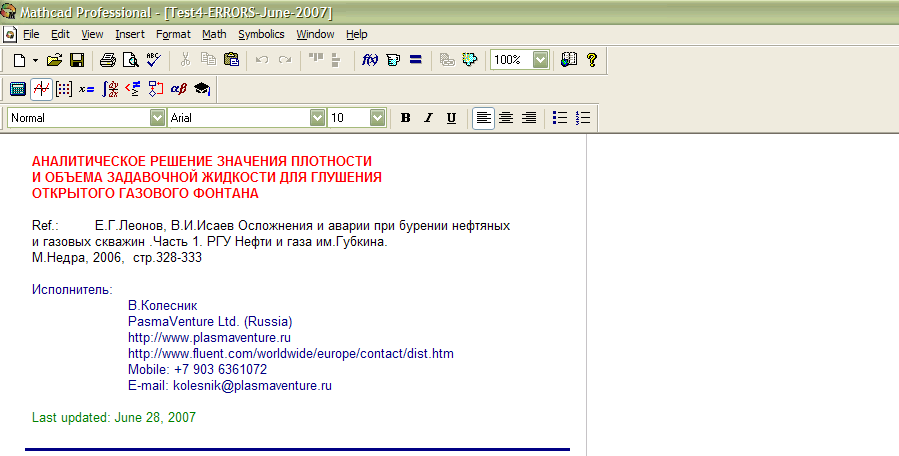Click the Undo arrow
The height and width of the screenshot is (456, 899).
(262, 60)
